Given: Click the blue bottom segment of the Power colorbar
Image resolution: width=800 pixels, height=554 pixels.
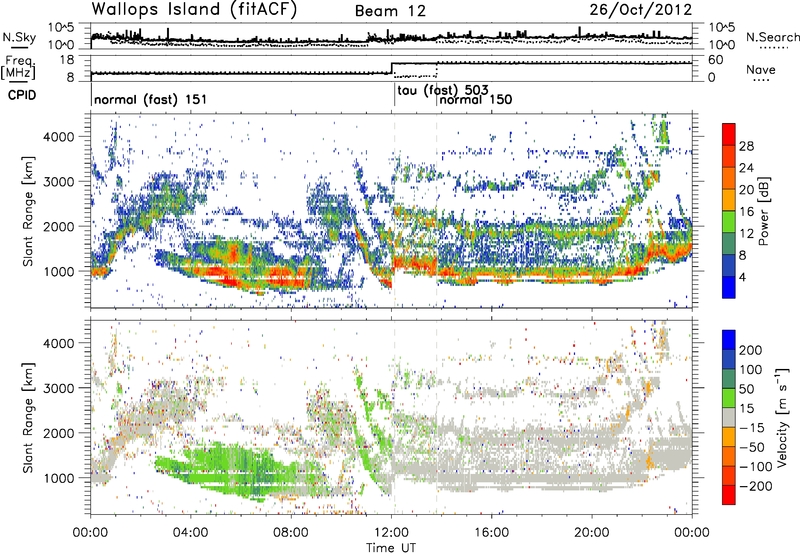Looking at the screenshot, I should click(729, 287).
